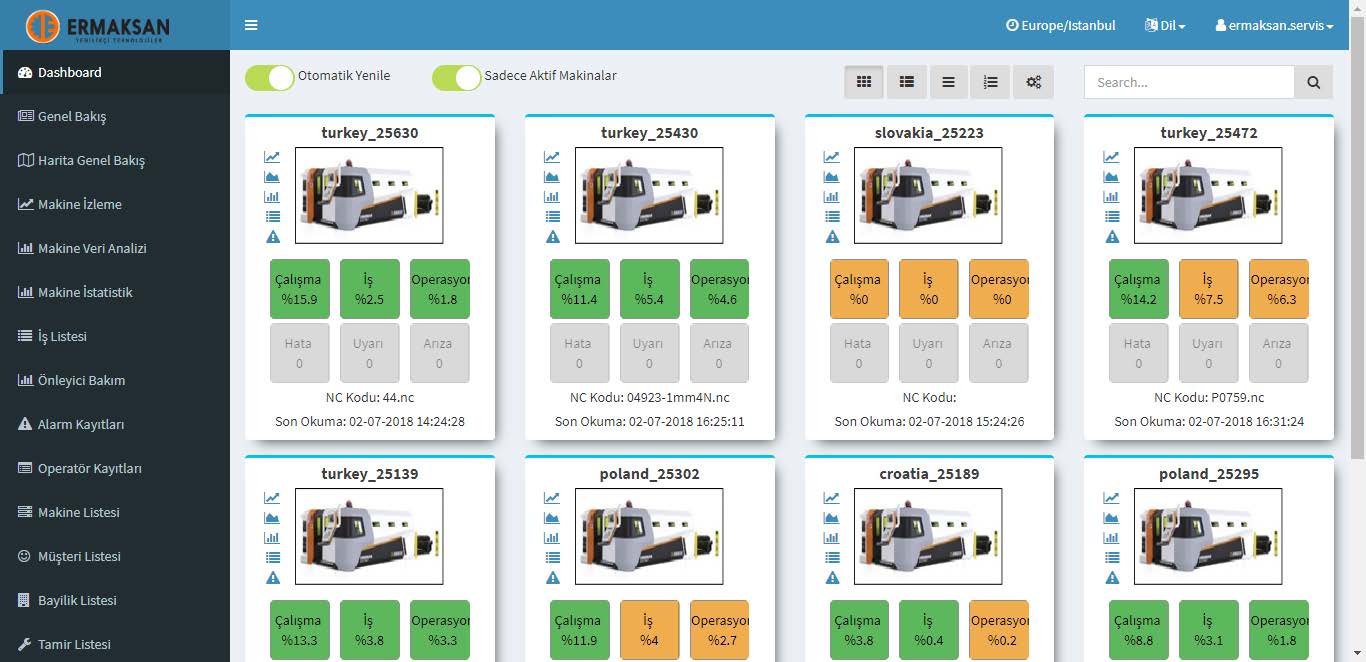Open view settings gears icon
Image resolution: width=1366 pixels, height=662 pixels.
pyautogui.click(x=1033, y=82)
